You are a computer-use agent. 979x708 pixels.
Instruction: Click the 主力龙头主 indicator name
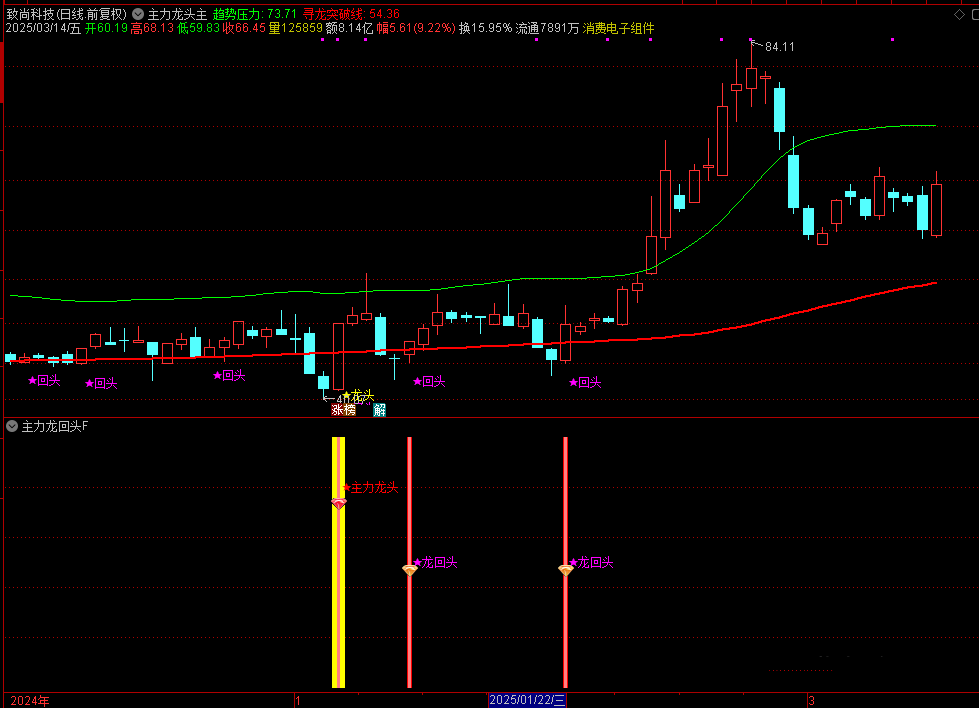click(177, 14)
